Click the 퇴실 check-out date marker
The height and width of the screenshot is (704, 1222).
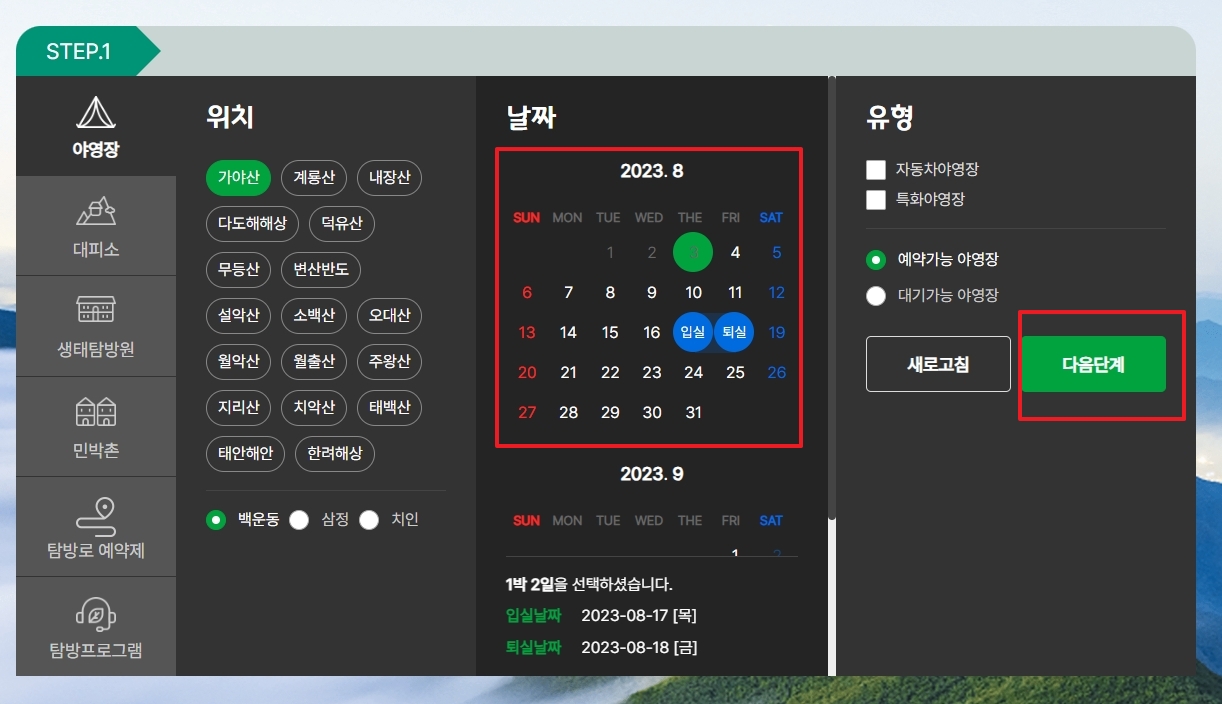(x=735, y=332)
